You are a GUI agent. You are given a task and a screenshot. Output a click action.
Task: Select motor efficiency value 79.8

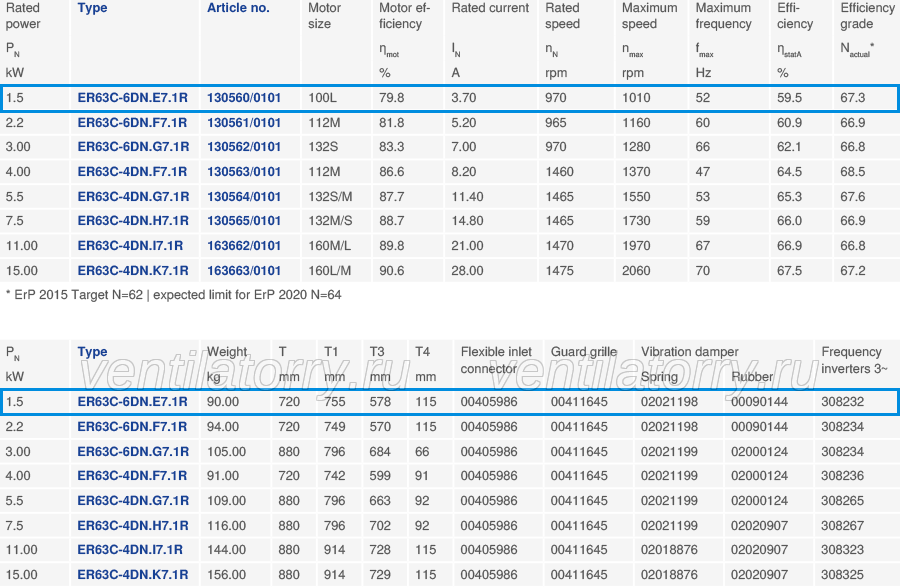391,98
